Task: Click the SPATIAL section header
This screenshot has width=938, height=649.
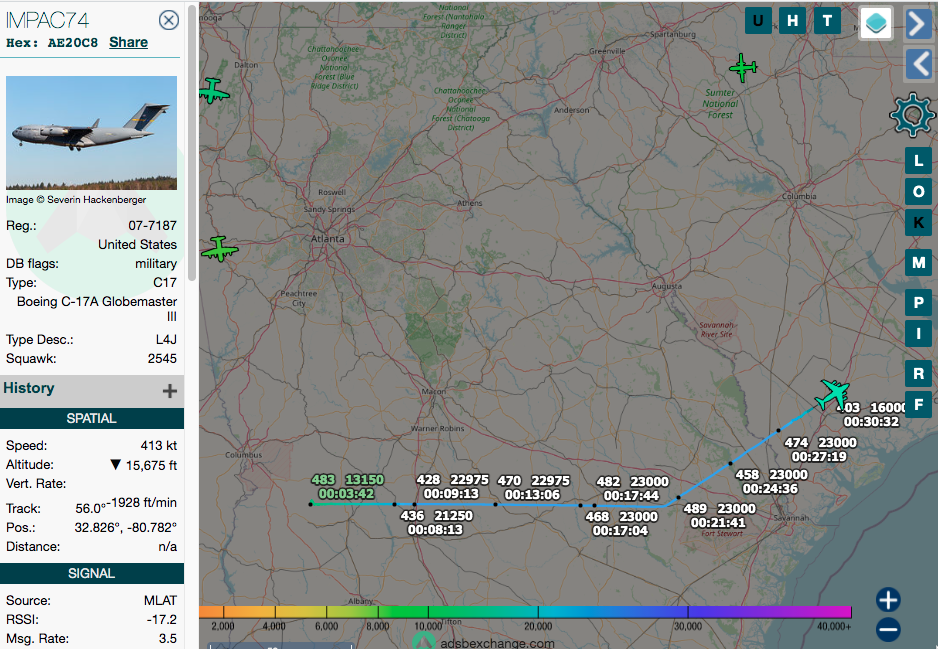Action: click(x=92, y=418)
